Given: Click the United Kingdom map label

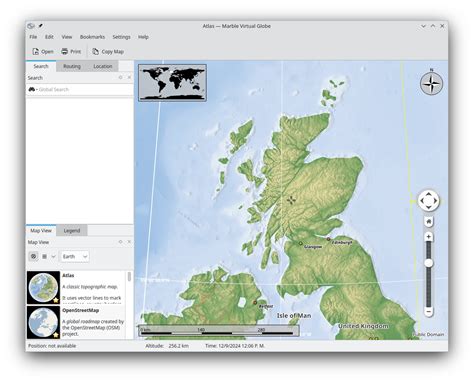Looking at the screenshot, I should pos(363,326).
